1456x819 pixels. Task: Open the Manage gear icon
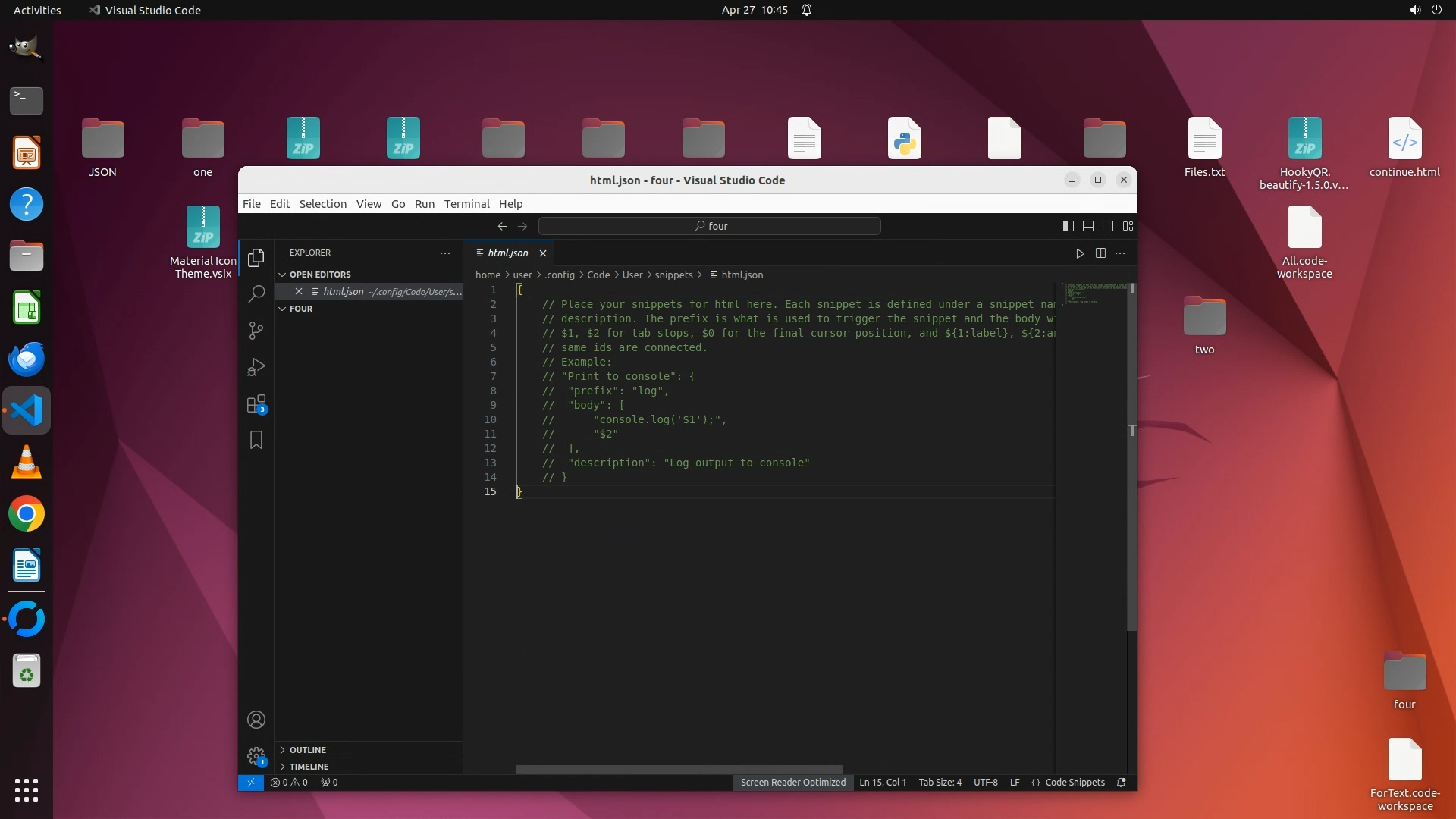click(256, 756)
